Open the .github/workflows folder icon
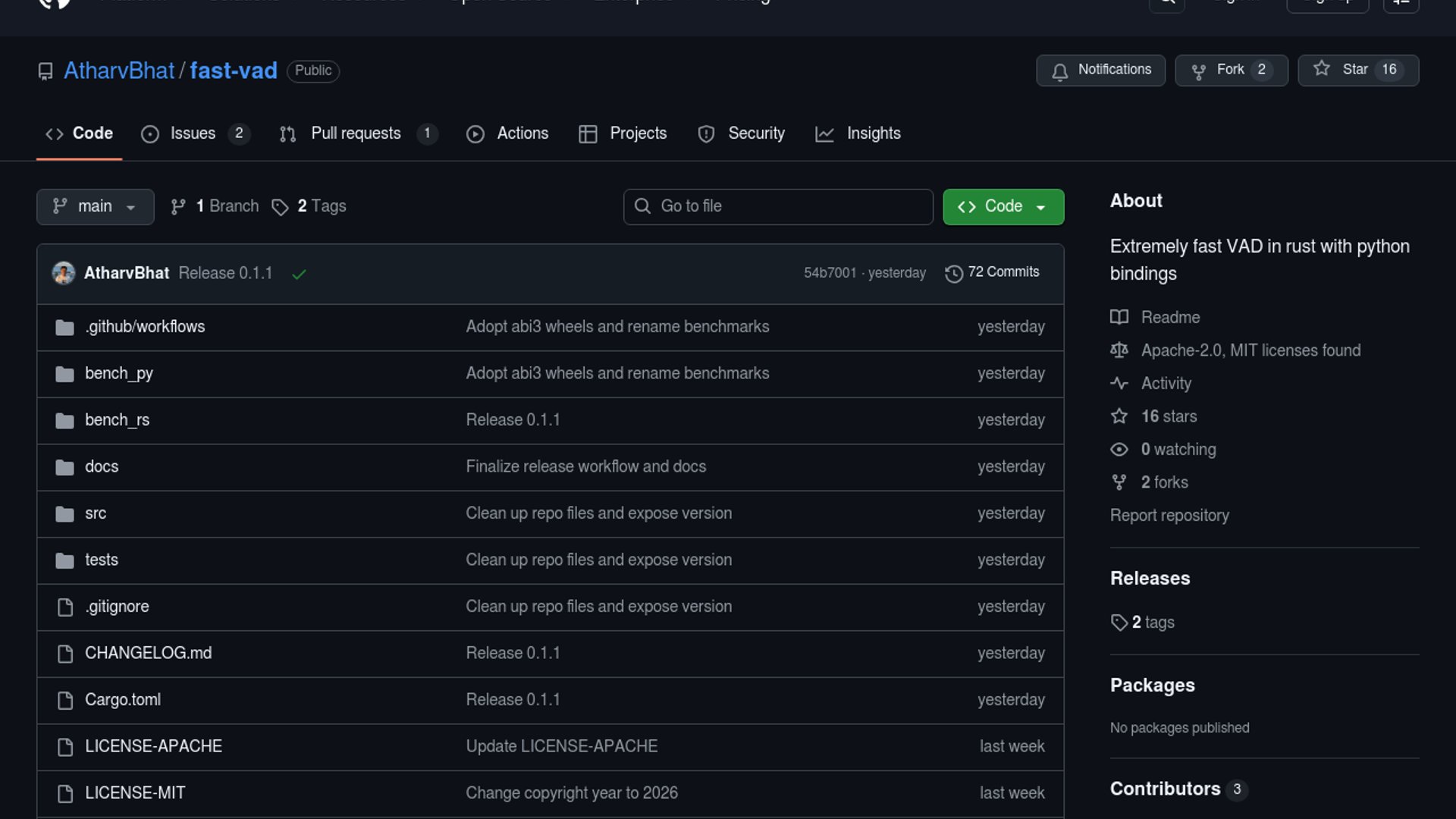 64,328
